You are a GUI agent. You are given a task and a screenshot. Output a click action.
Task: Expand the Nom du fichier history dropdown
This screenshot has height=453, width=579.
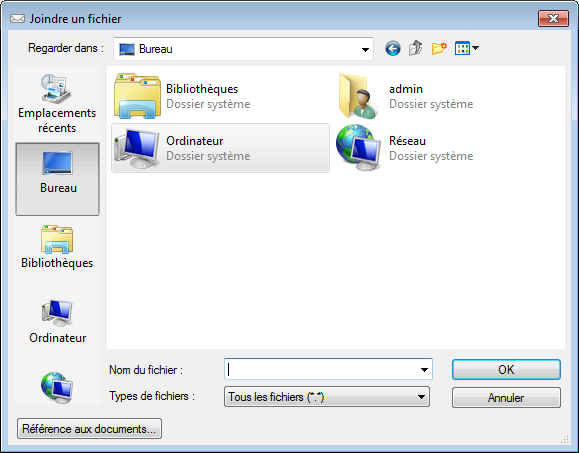424,369
